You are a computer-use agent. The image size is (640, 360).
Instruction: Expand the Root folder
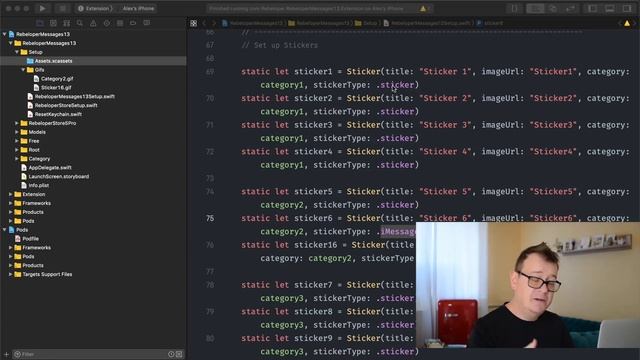(17, 150)
